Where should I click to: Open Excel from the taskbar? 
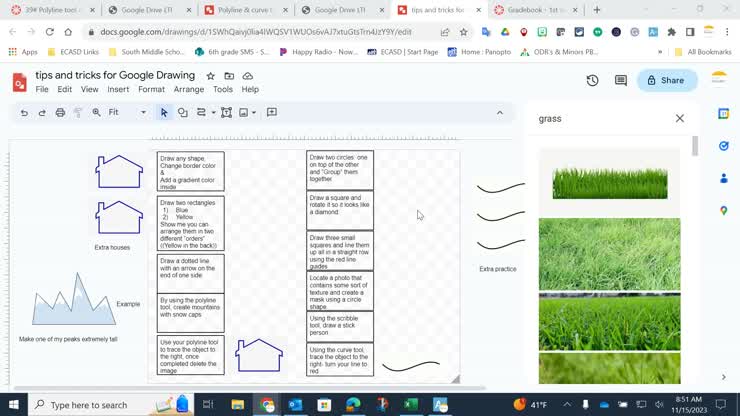point(411,405)
